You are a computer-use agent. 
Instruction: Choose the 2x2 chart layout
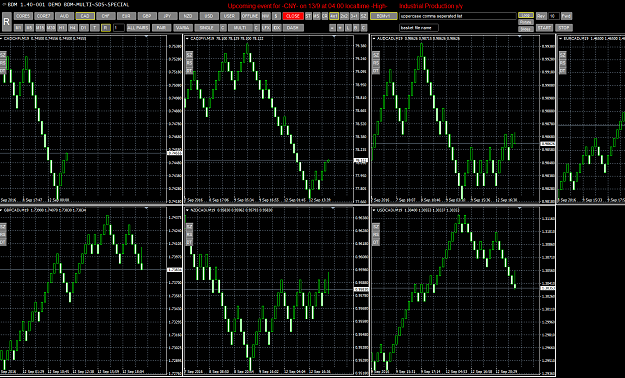(x=344, y=16)
